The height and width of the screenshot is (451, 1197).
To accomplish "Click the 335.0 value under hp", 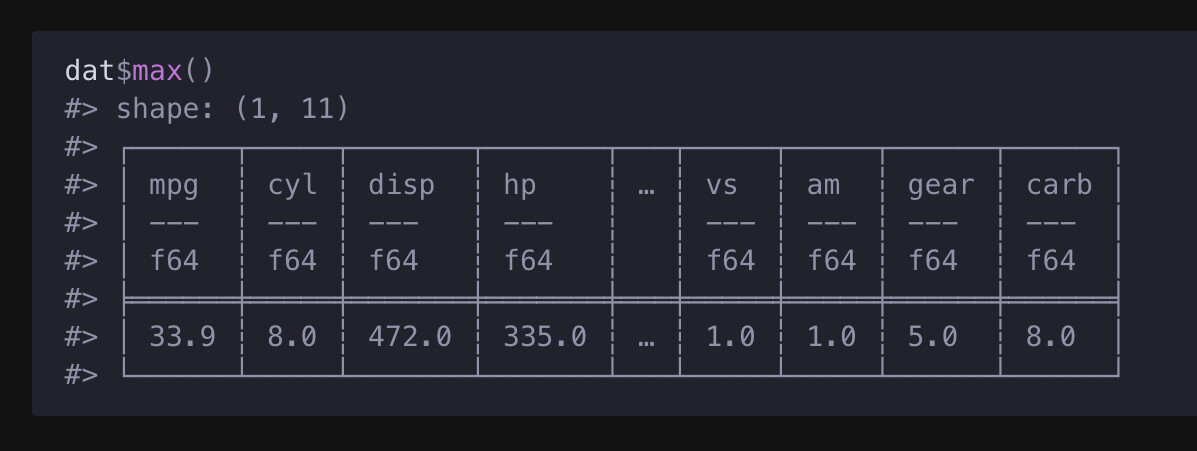I will point(545,337).
